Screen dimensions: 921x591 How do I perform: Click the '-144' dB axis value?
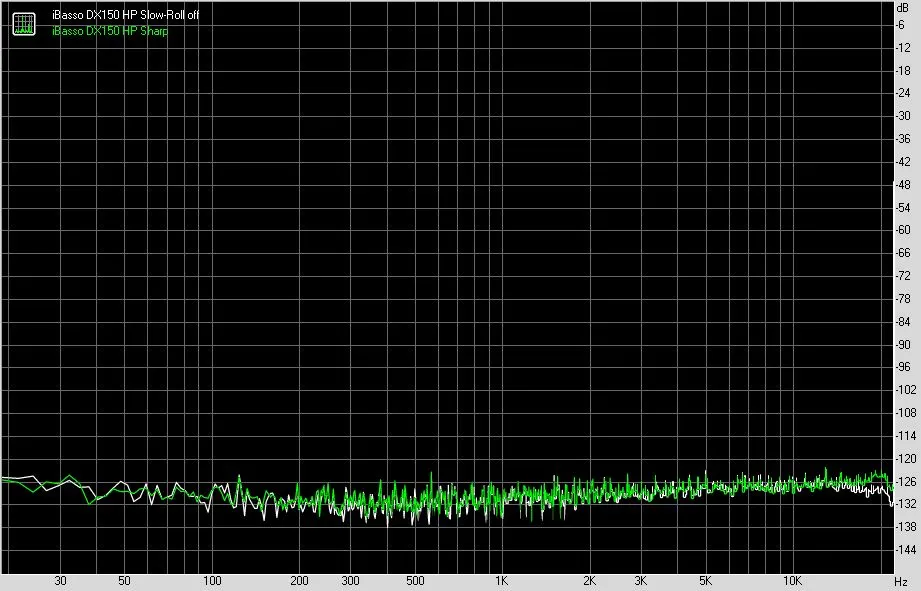pos(905,550)
